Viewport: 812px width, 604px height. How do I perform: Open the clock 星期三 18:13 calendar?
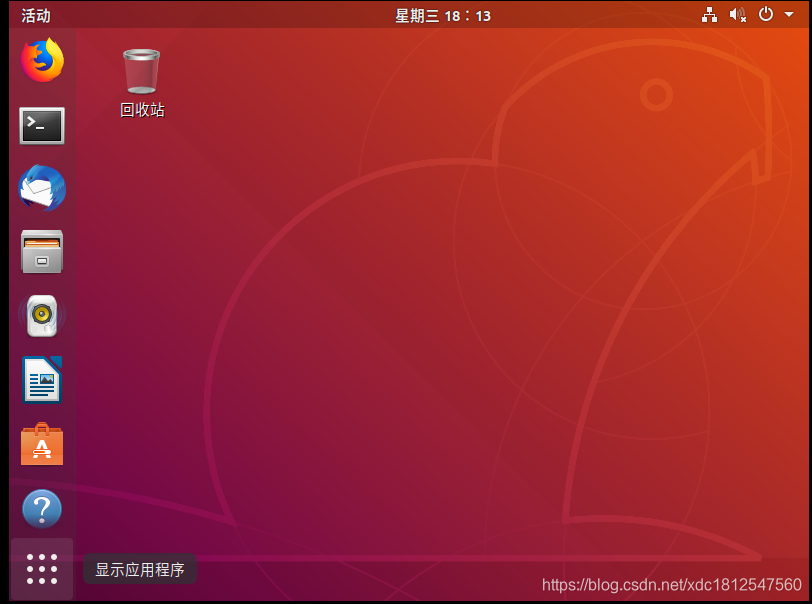tap(443, 16)
